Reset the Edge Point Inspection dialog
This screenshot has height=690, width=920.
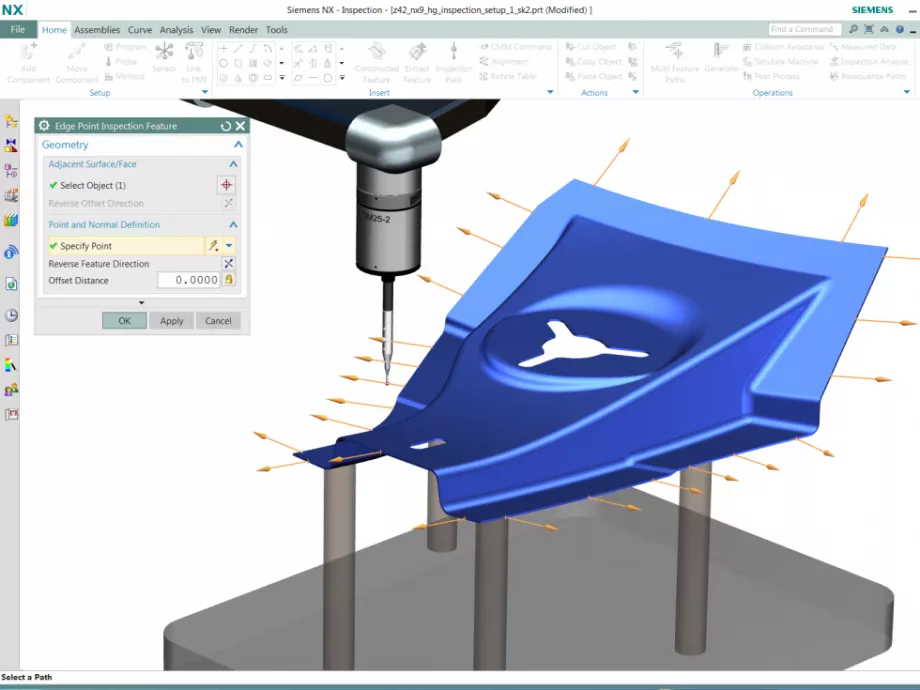(225, 126)
